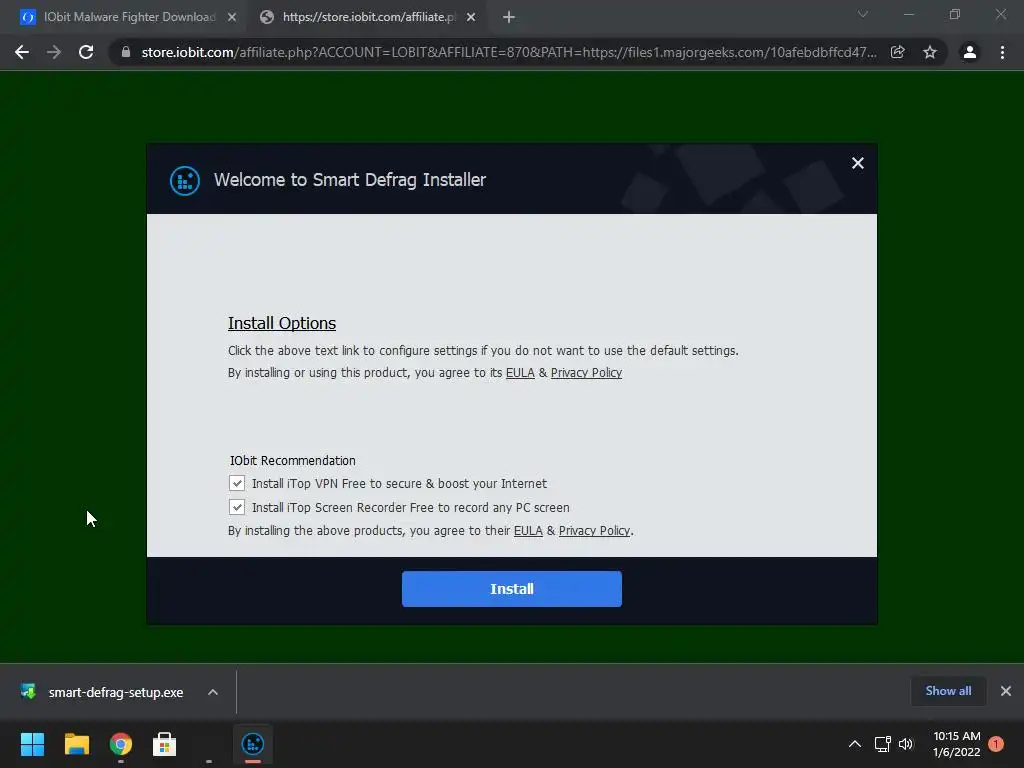Uncheck Install iTop VPN Free checkbox
The image size is (1024, 768).
(237, 483)
